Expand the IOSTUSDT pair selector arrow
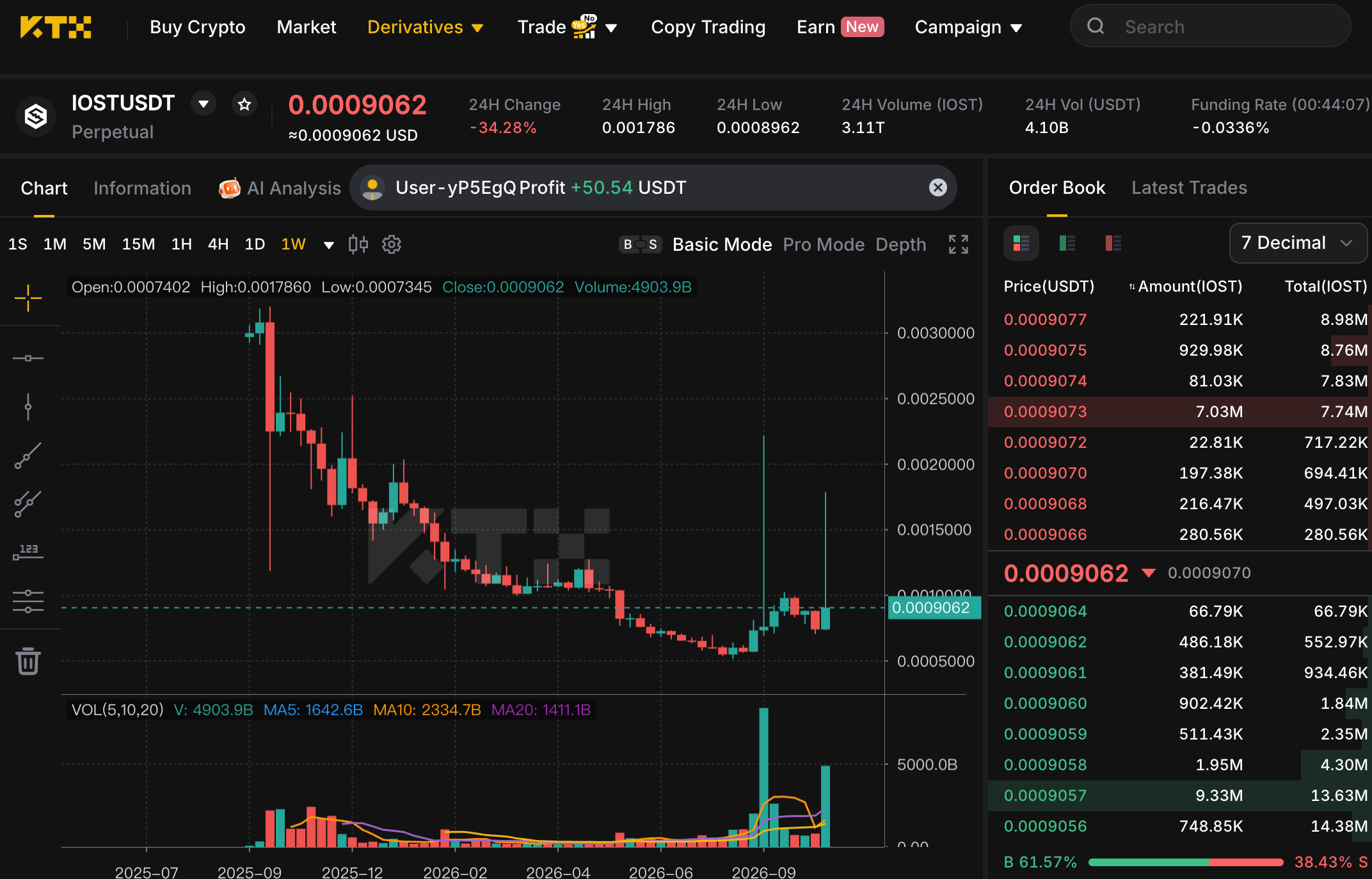1372x879 pixels. 203,104
